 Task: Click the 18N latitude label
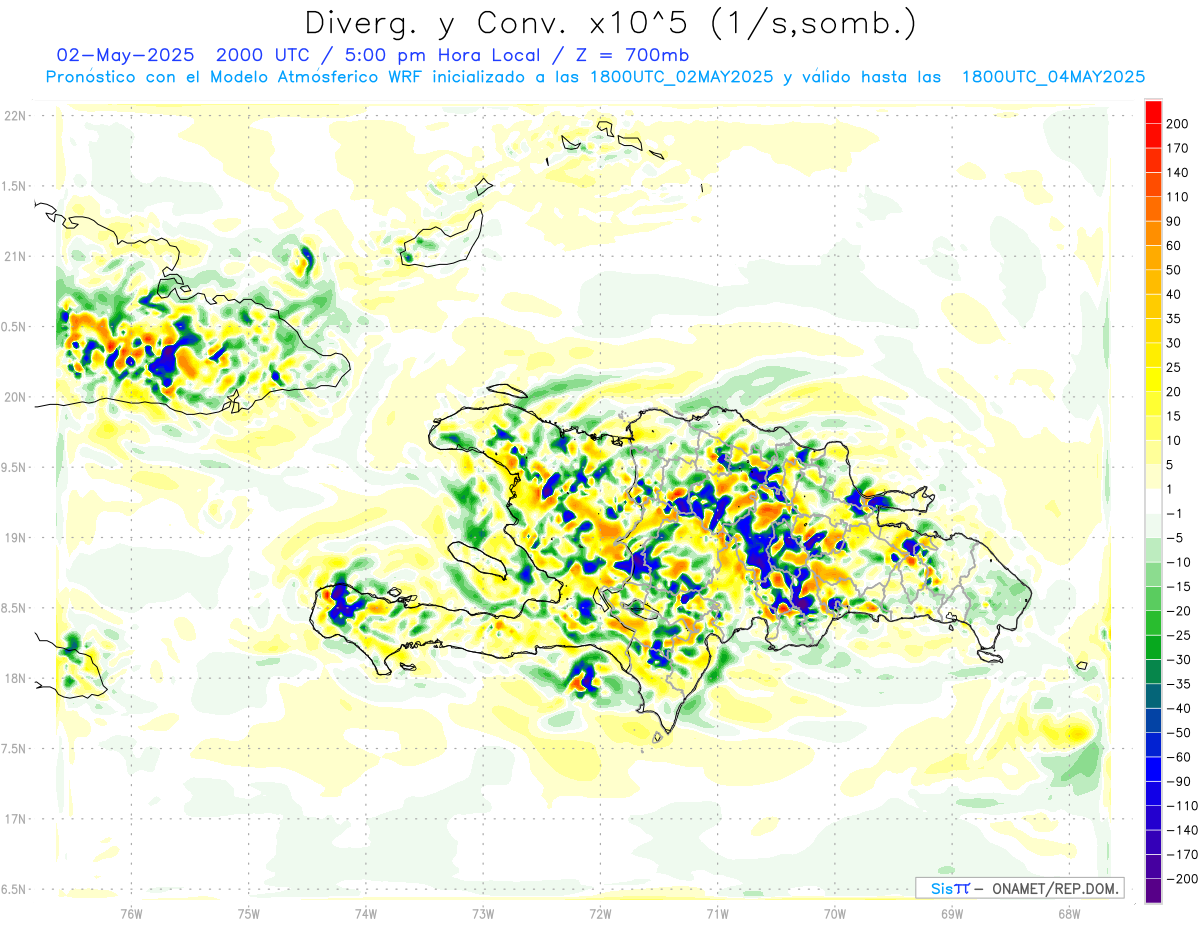pyautogui.click(x=15, y=678)
